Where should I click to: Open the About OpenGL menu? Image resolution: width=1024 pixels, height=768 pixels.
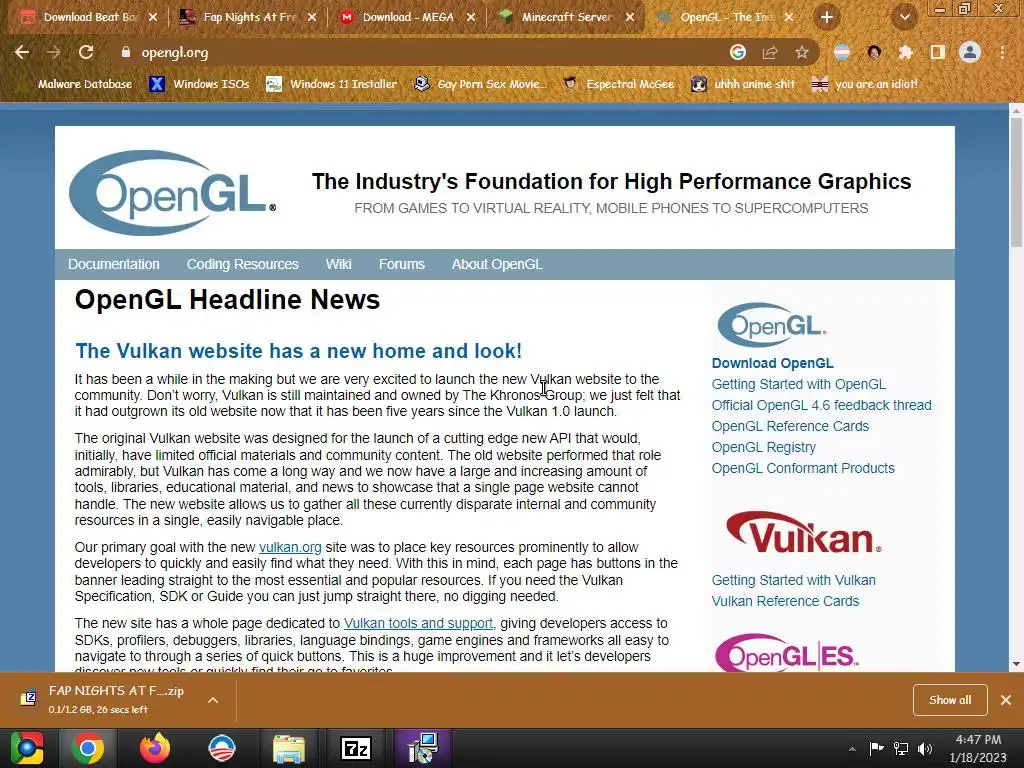point(497,264)
